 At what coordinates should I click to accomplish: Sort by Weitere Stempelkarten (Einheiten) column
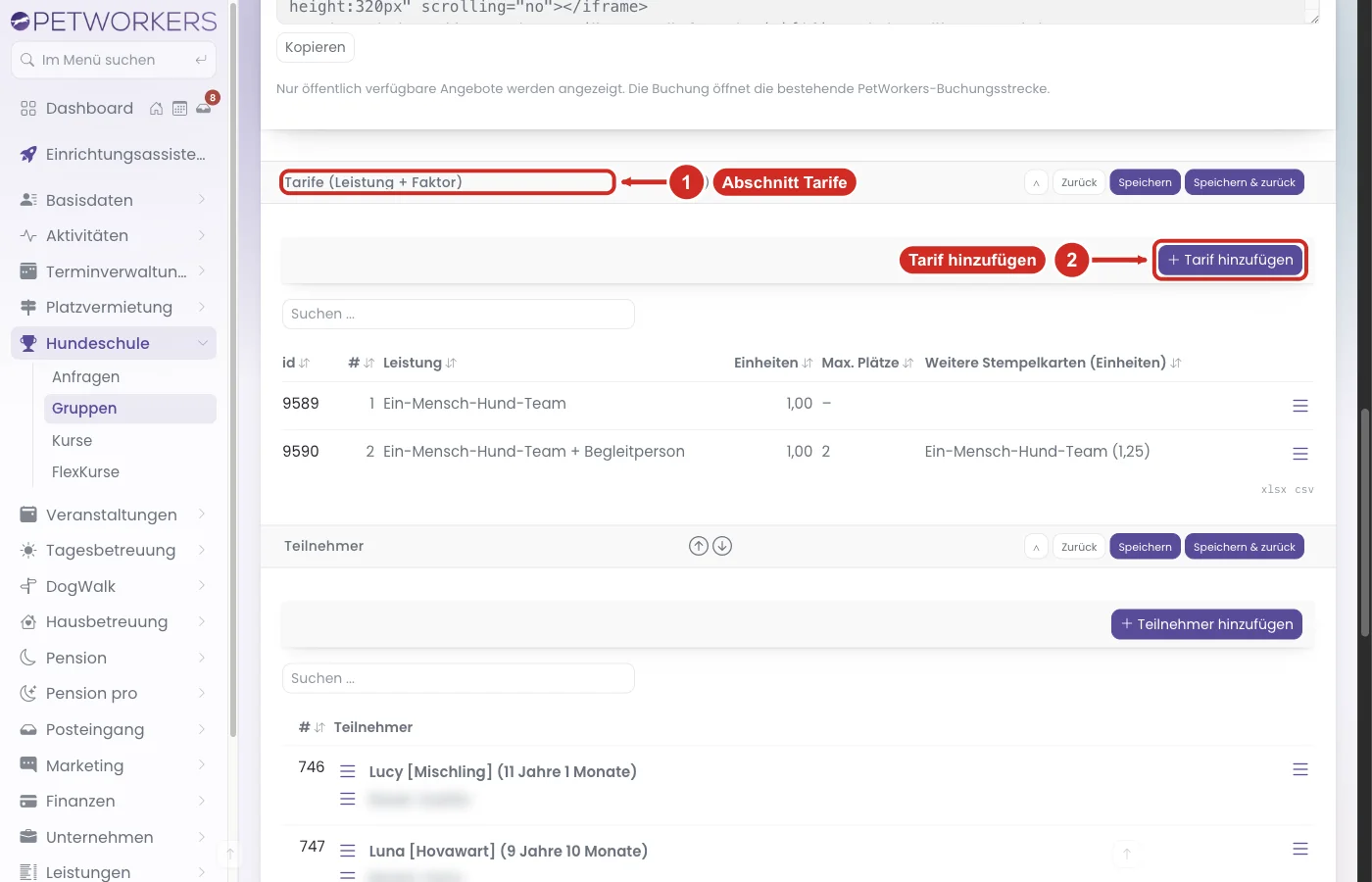tap(1053, 363)
